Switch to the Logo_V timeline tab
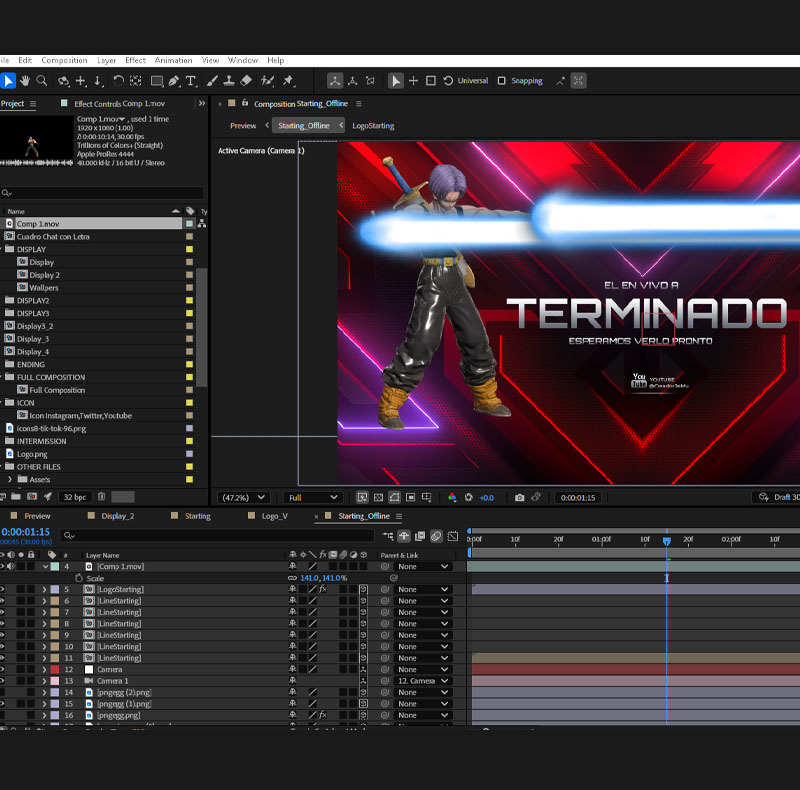 [274, 516]
